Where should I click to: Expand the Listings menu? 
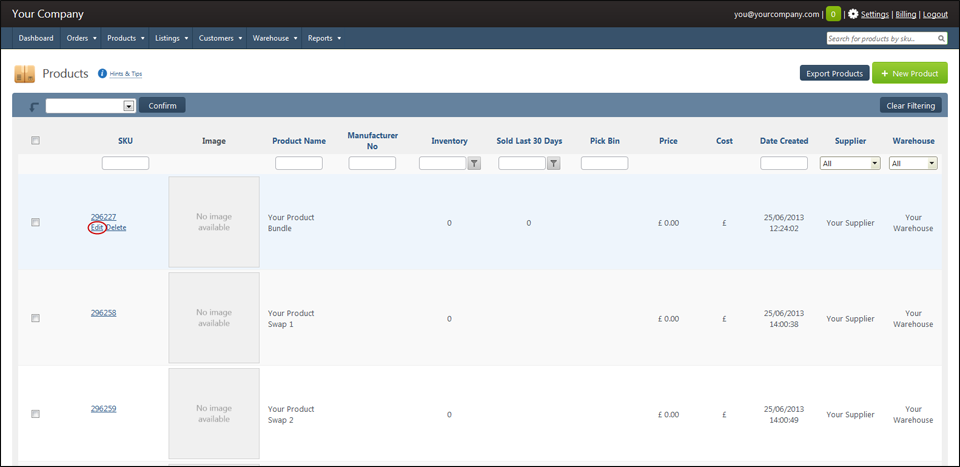click(x=171, y=38)
